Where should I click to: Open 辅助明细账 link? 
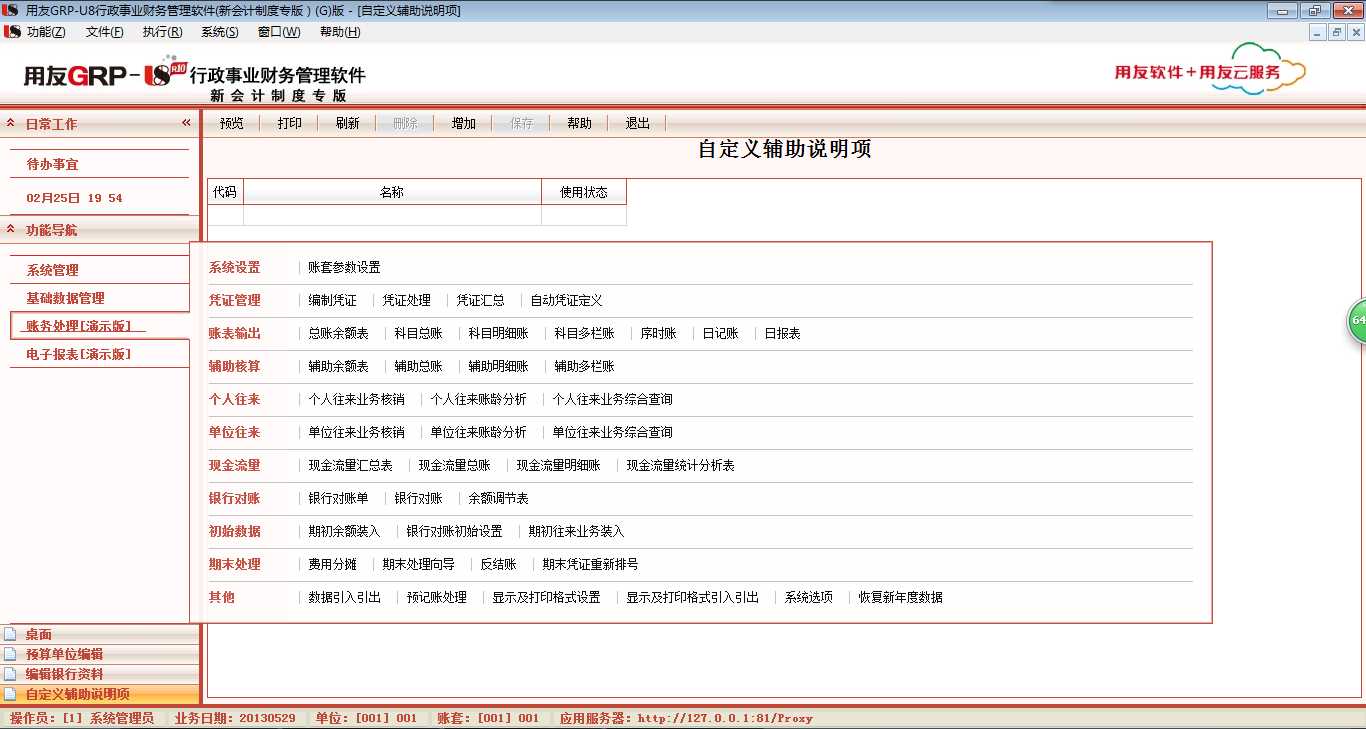pos(498,367)
